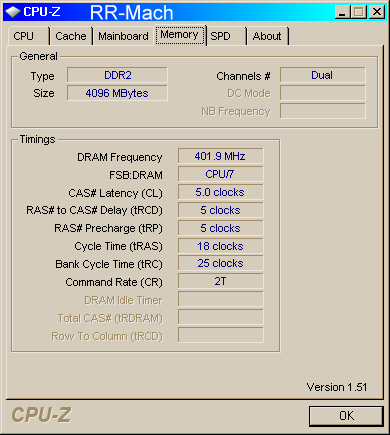Click the 401.9 MHz DRAM frequency value
Viewport: 390px width, 435px height.
click(220, 156)
